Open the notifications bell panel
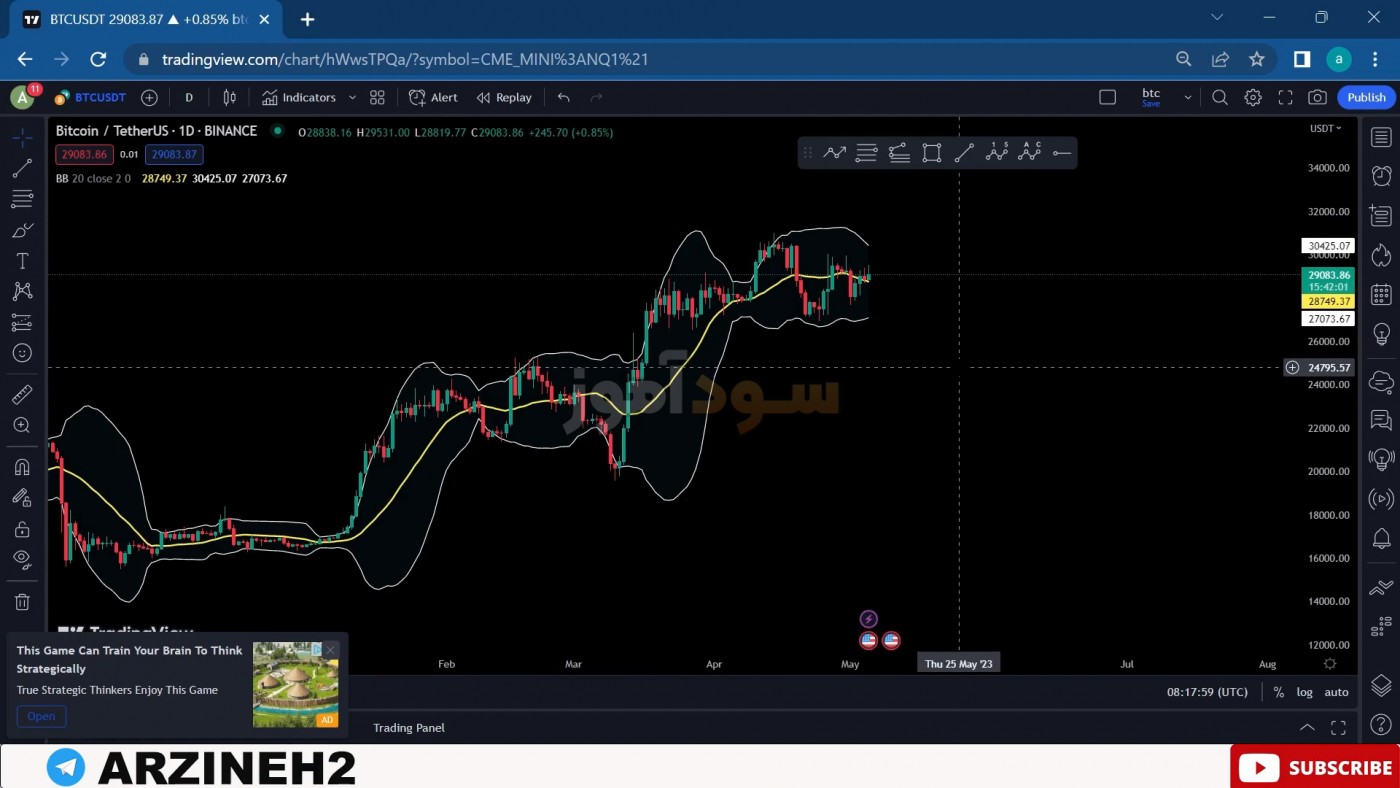Image resolution: width=1400 pixels, height=788 pixels. click(x=1381, y=539)
